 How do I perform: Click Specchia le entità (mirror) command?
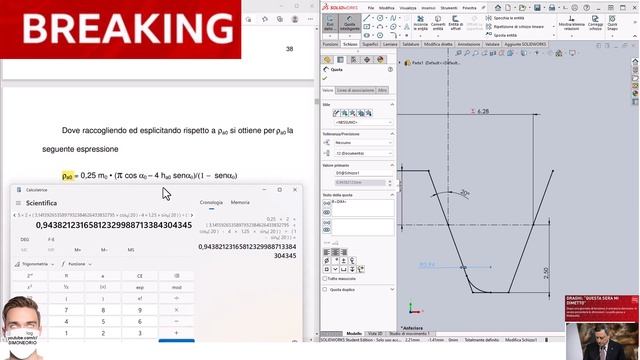pos(505,18)
